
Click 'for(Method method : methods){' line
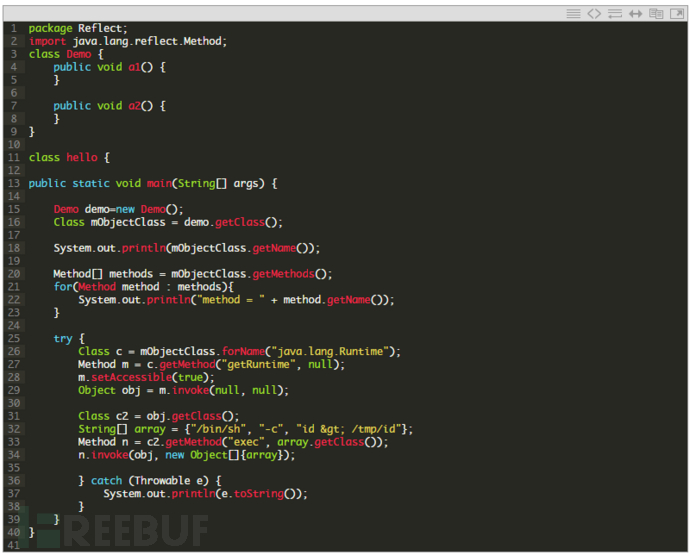tap(143, 287)
